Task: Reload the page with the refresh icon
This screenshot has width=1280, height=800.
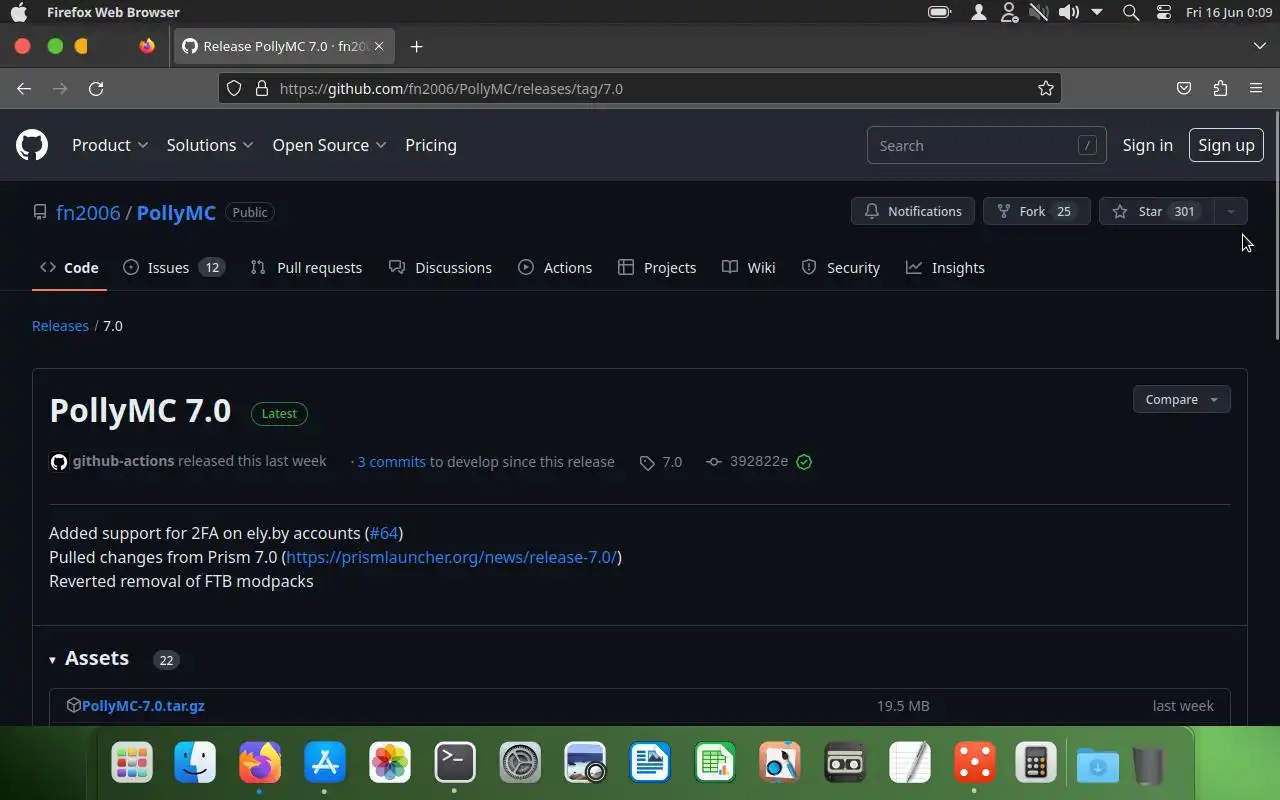Action: point(96,88)
